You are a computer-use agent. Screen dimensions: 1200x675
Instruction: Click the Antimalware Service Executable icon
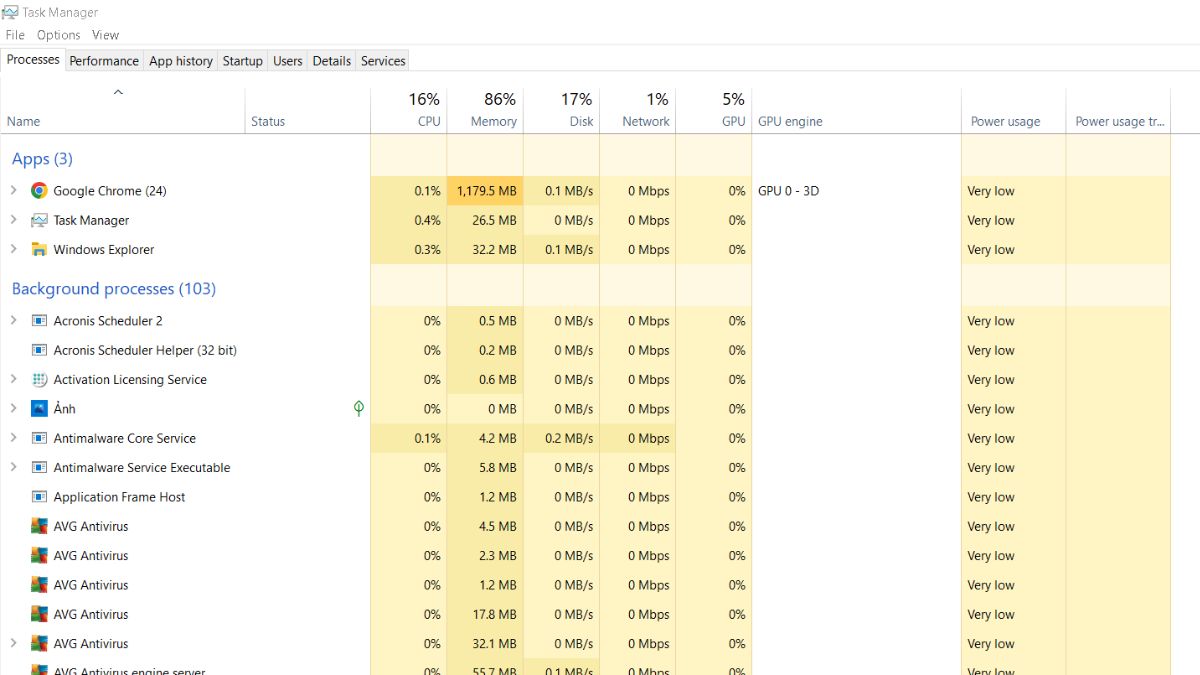tap(38, 467)
